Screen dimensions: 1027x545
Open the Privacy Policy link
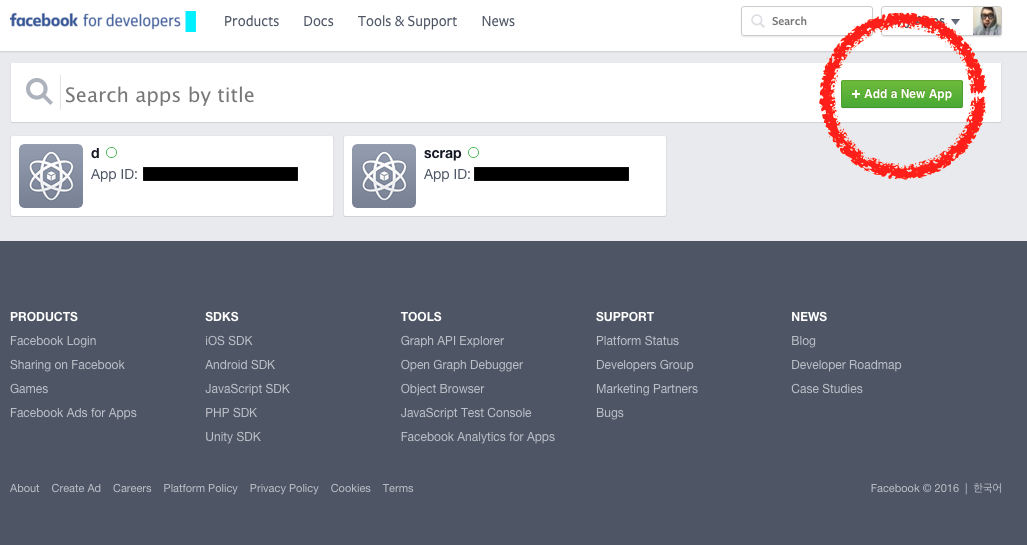coord(284,488)
